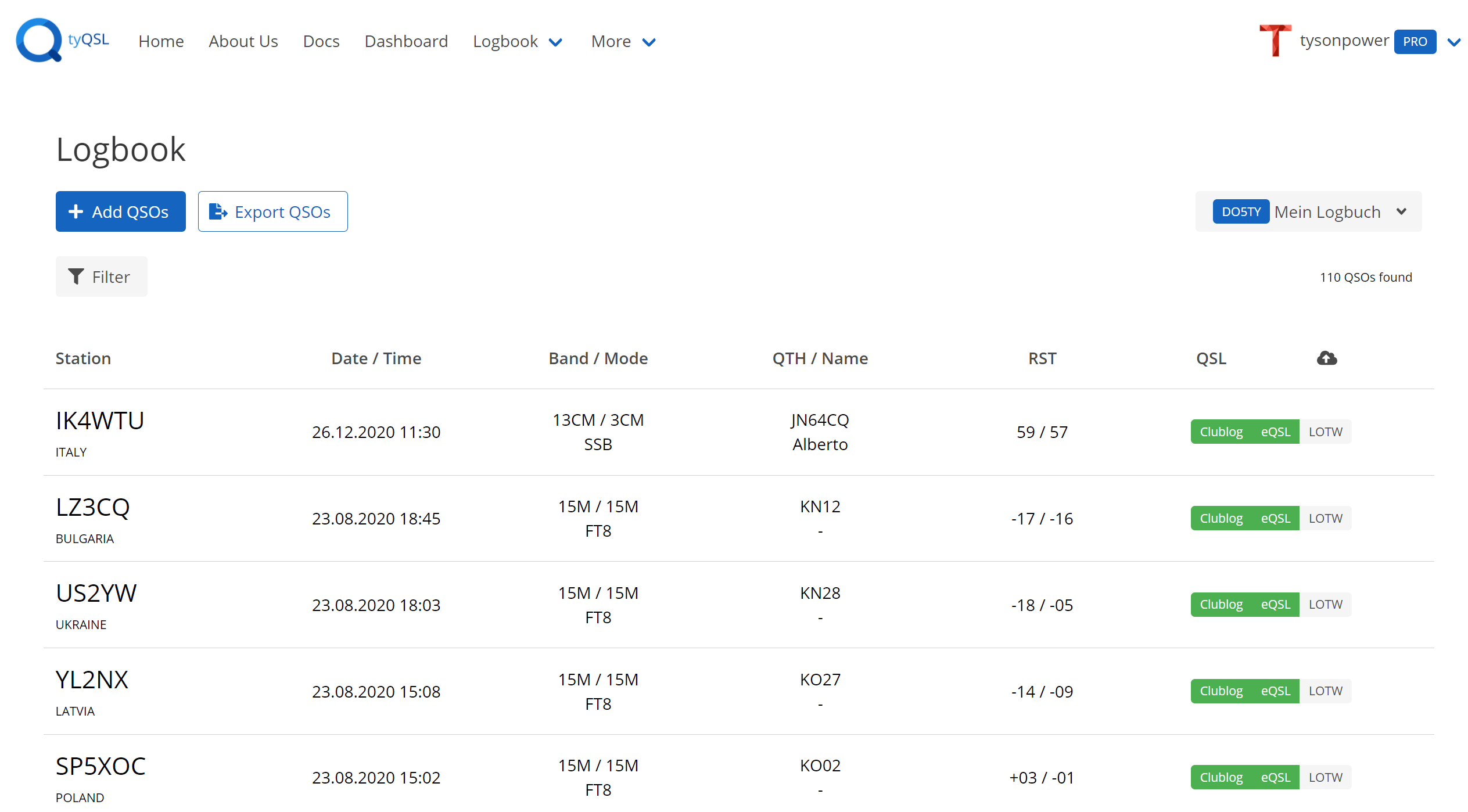The height and width of the screenshot is (812, 1468).
Task: Click the tyQSL logo icon
Action: point(38,40)
